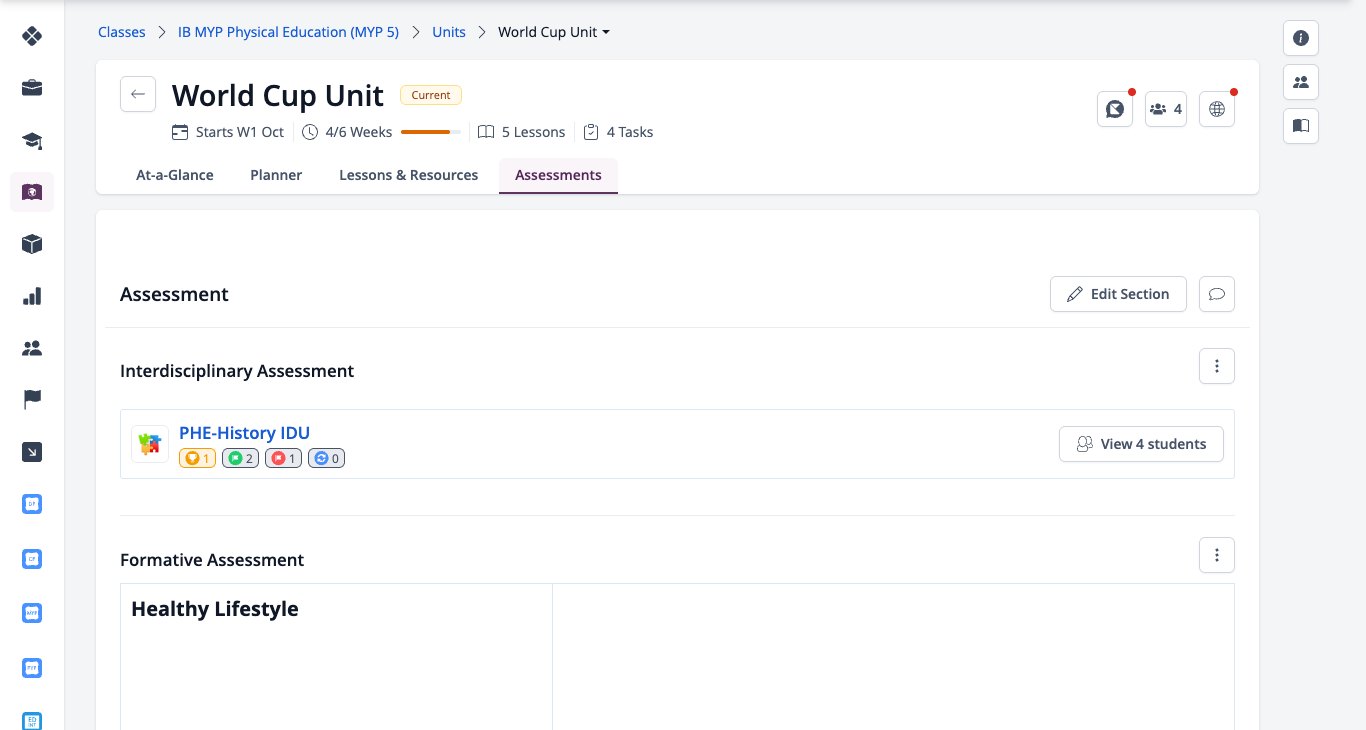The image size is (1366, 730).
Task: Open the flag icon in sidebar
Action: point(32,400)
